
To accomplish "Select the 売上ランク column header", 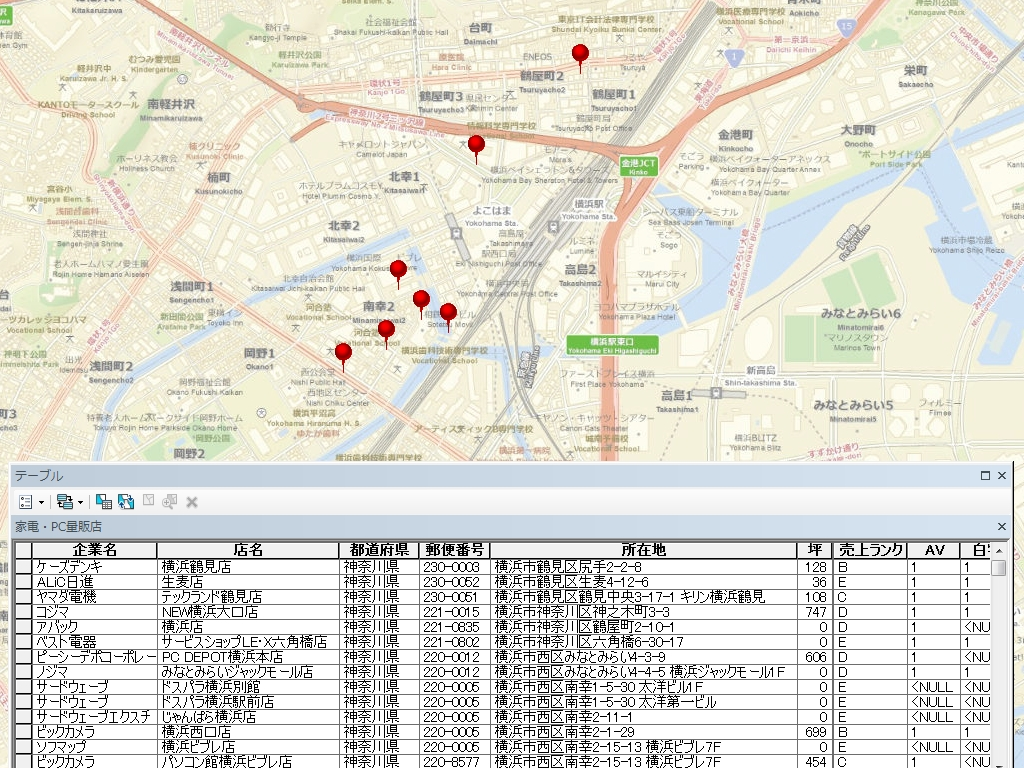I will click(x=871, y=550).
